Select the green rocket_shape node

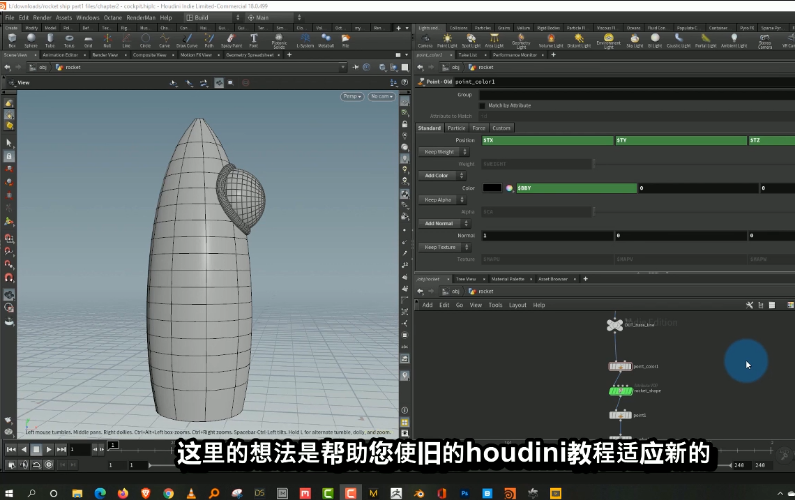tap(620, 391)
